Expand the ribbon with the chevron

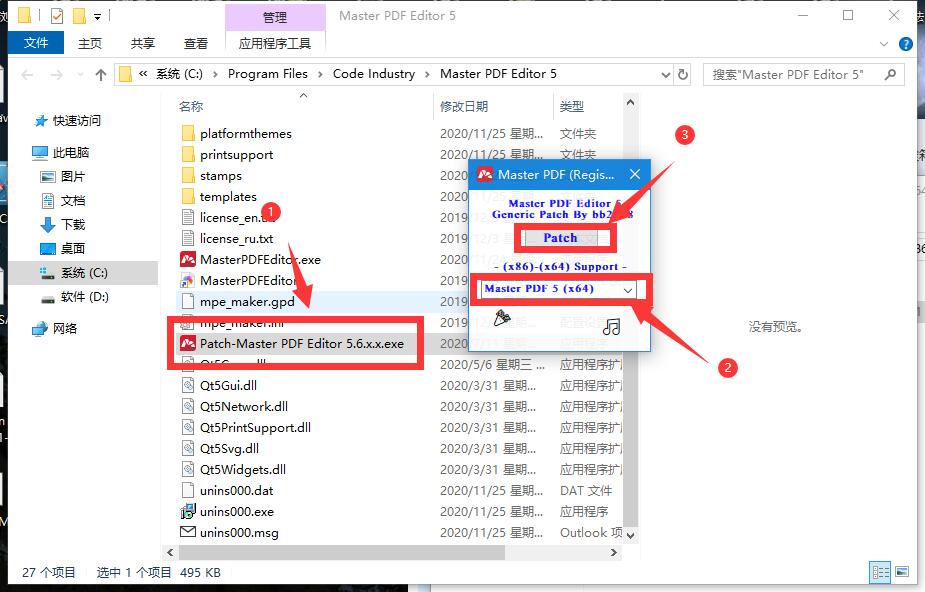coord(884,44)
